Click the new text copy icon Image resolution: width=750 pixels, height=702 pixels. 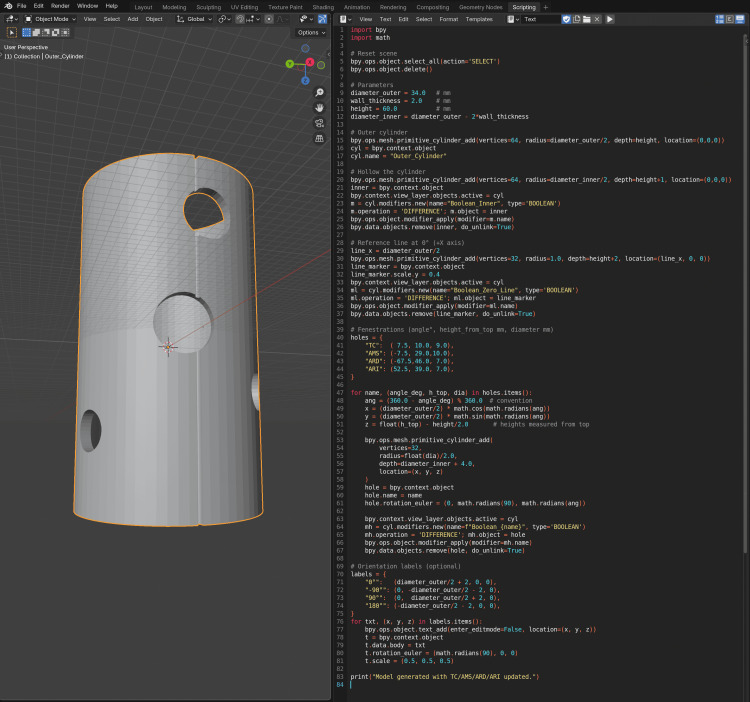[576, 19]
